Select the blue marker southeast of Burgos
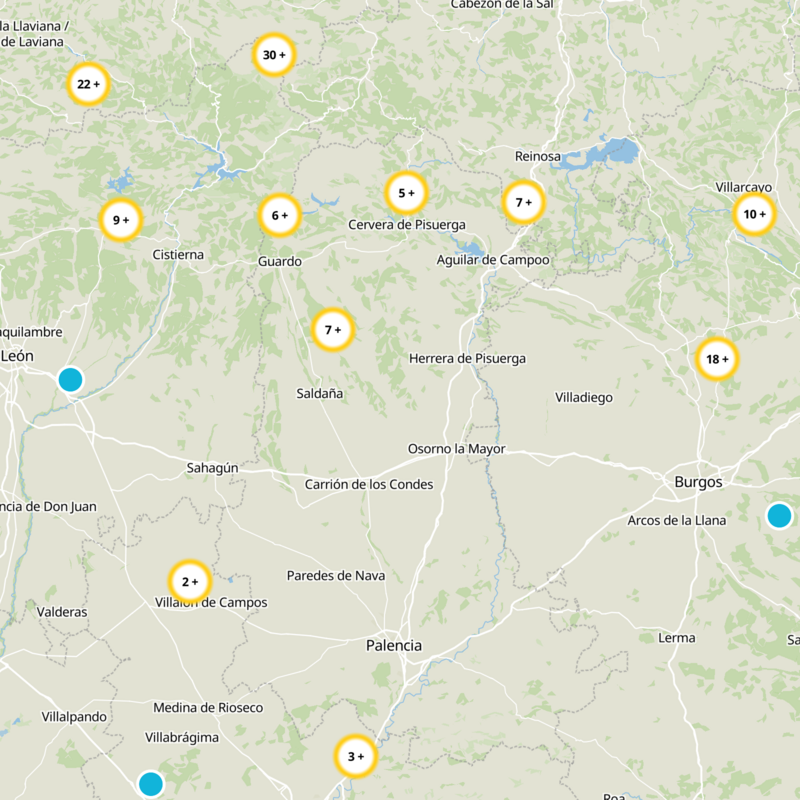The height and width of the screenshot is (800, 800). click(x=779, y=515)
